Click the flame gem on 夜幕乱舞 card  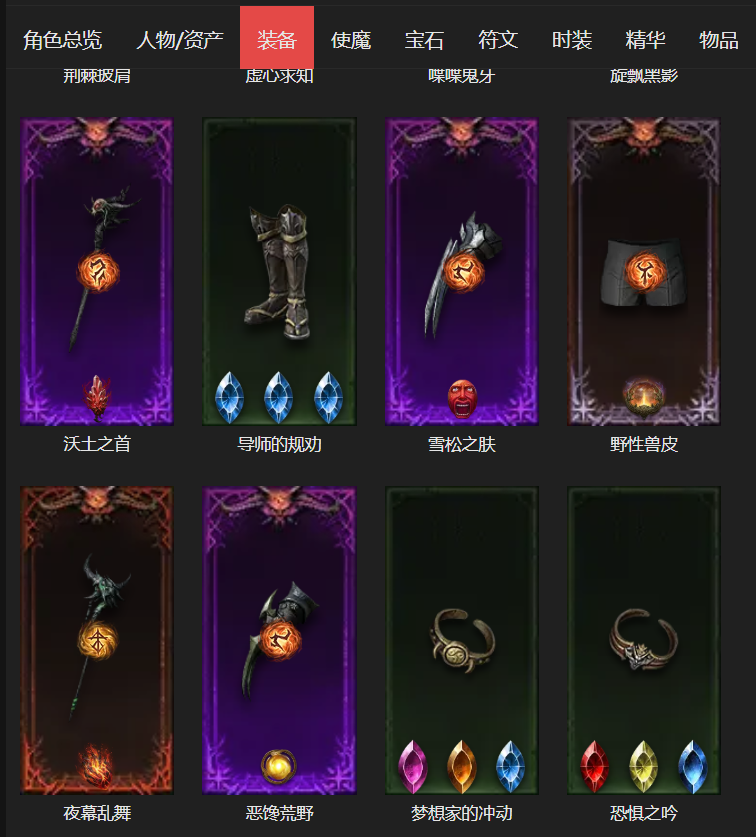click(x=97, y=767)
